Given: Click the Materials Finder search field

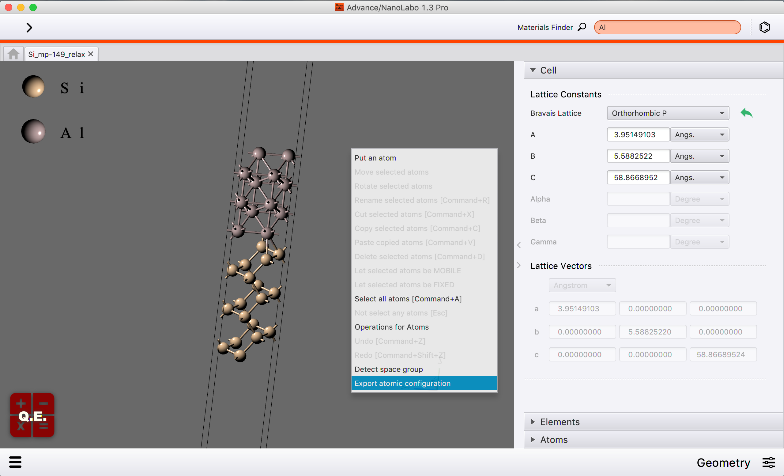Looking at the screenshot, I should click(x=668, y=28).
